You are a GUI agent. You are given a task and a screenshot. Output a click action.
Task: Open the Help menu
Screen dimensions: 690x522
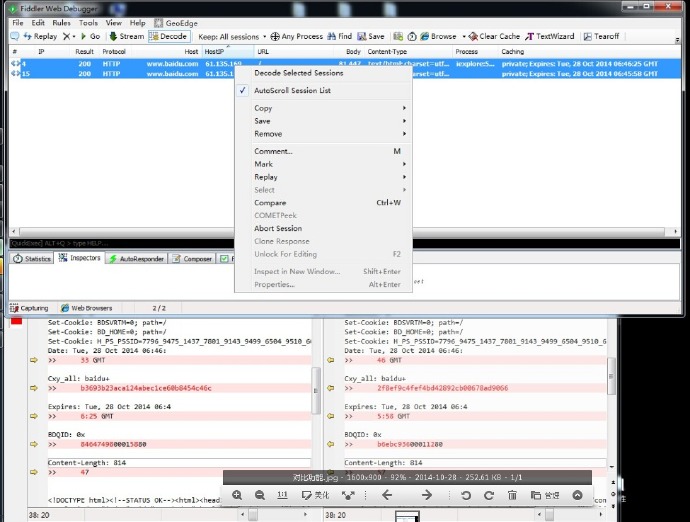click(137, 23)
